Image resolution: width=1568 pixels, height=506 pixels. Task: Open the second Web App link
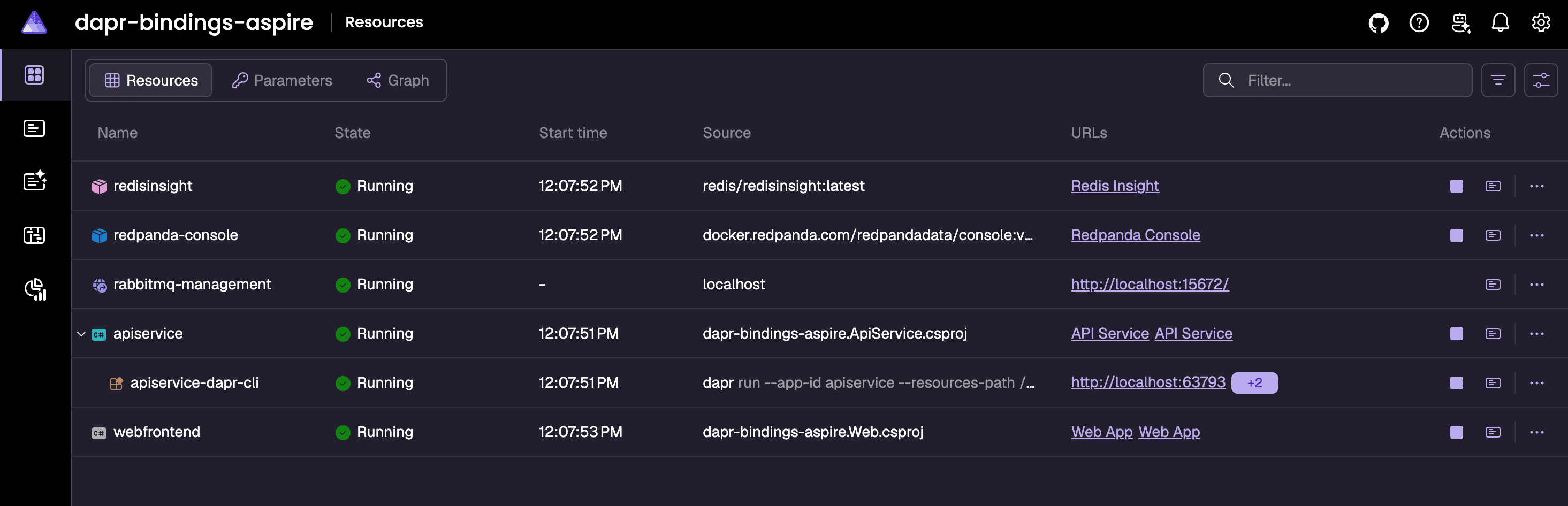1169,432
